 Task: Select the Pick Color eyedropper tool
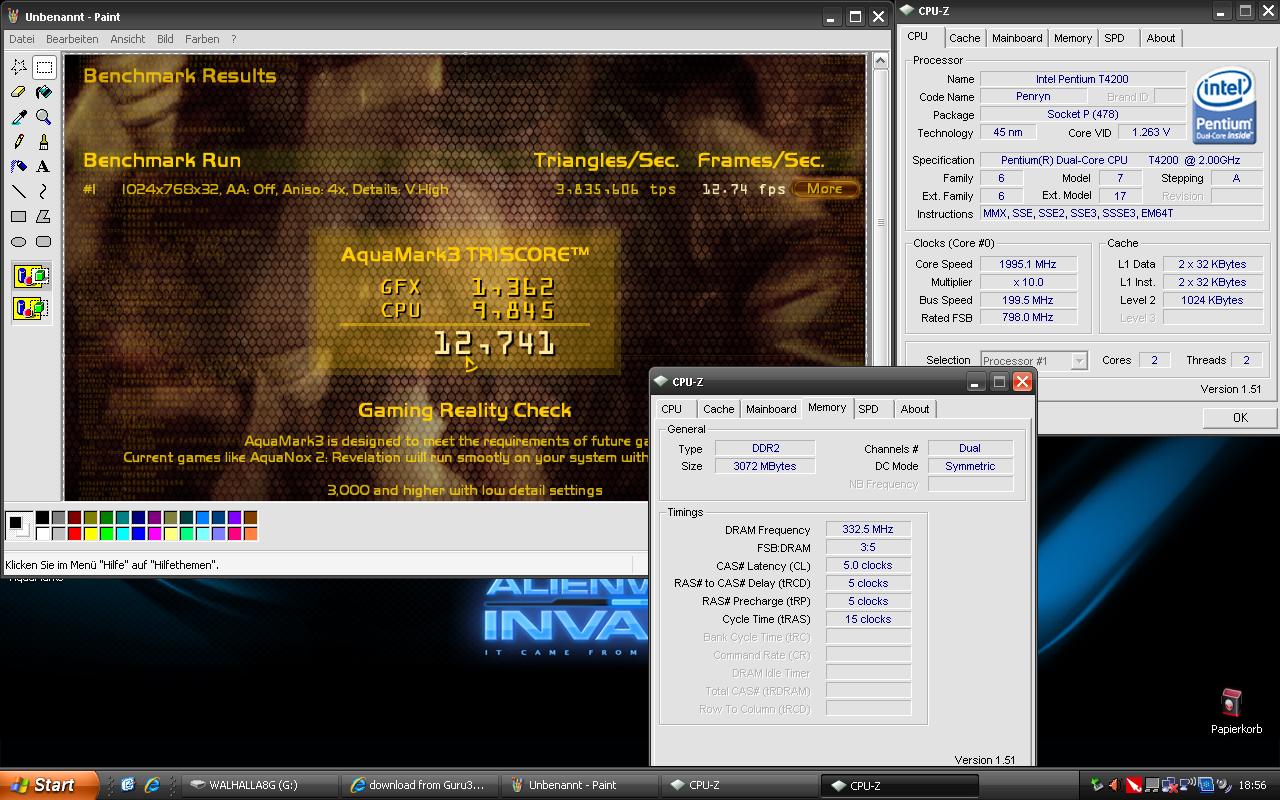click(x=19, y=117)
